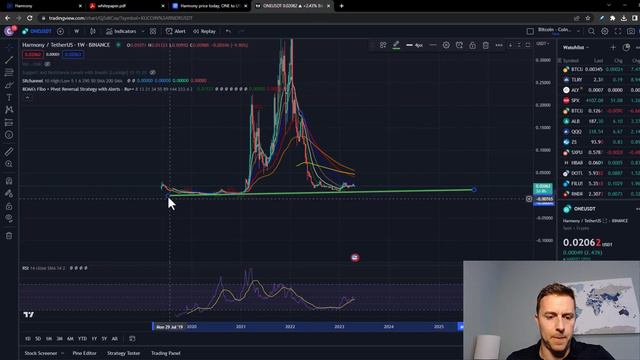Select the HBAR row in Watchlist
640x360 pixels.
click(600, 162)
